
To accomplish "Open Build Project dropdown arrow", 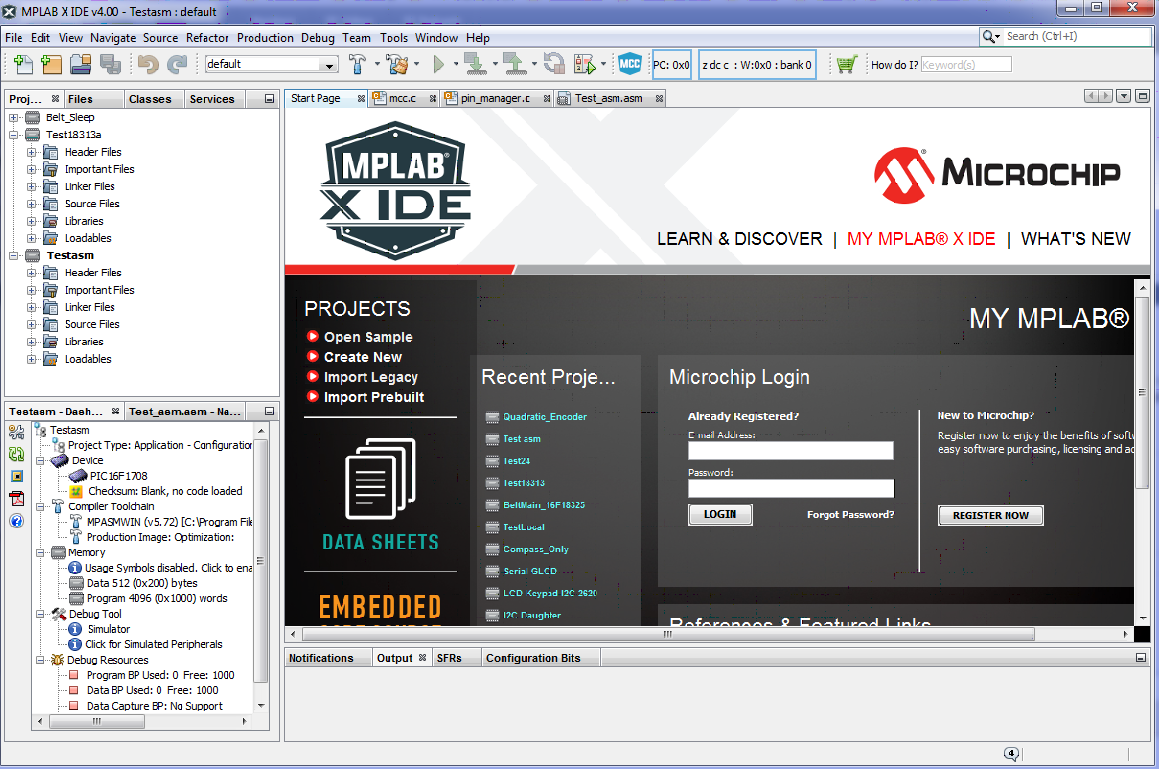I will pyautogui.click(x=377, y=64).
